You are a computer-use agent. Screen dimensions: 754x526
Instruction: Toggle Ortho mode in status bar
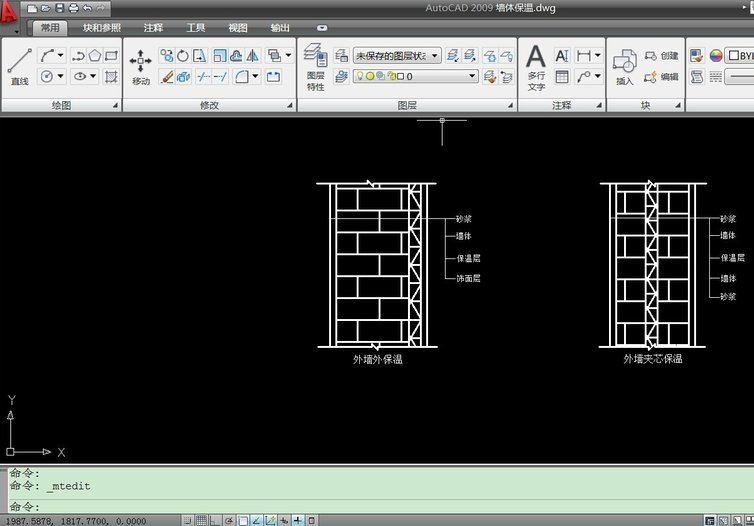214,520
